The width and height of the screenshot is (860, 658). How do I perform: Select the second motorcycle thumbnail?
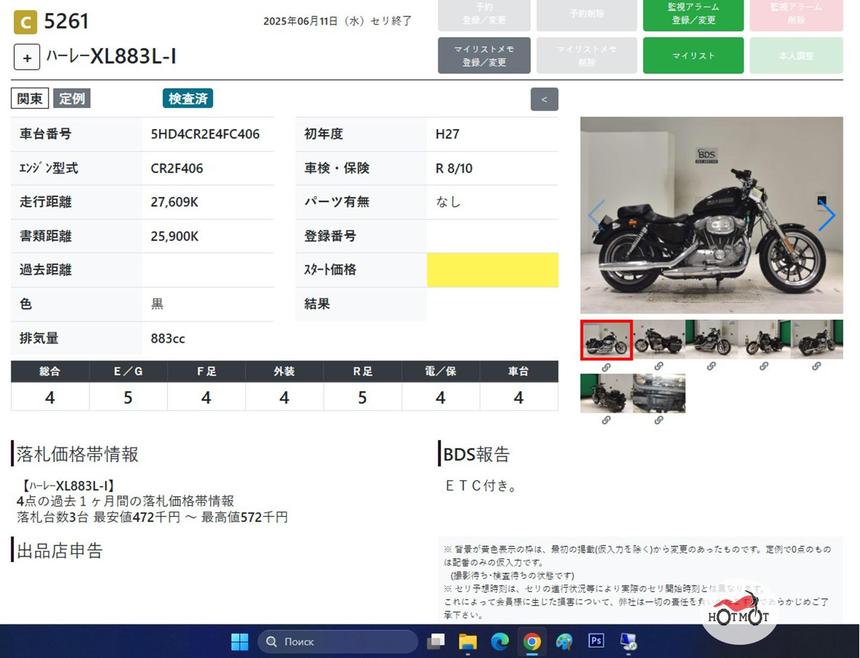click(659, 340)
